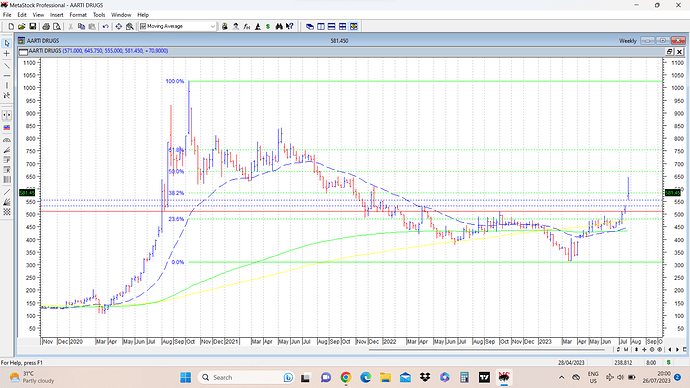
Task: Click the Save disk icon
Action: (x=33, y=26)
